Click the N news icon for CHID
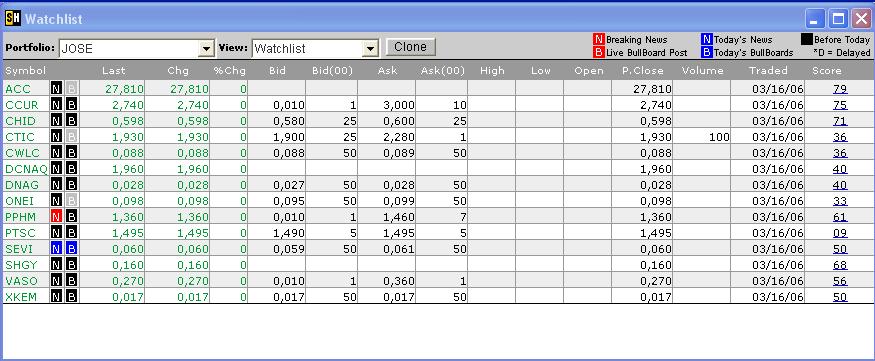 click(56, 121)
